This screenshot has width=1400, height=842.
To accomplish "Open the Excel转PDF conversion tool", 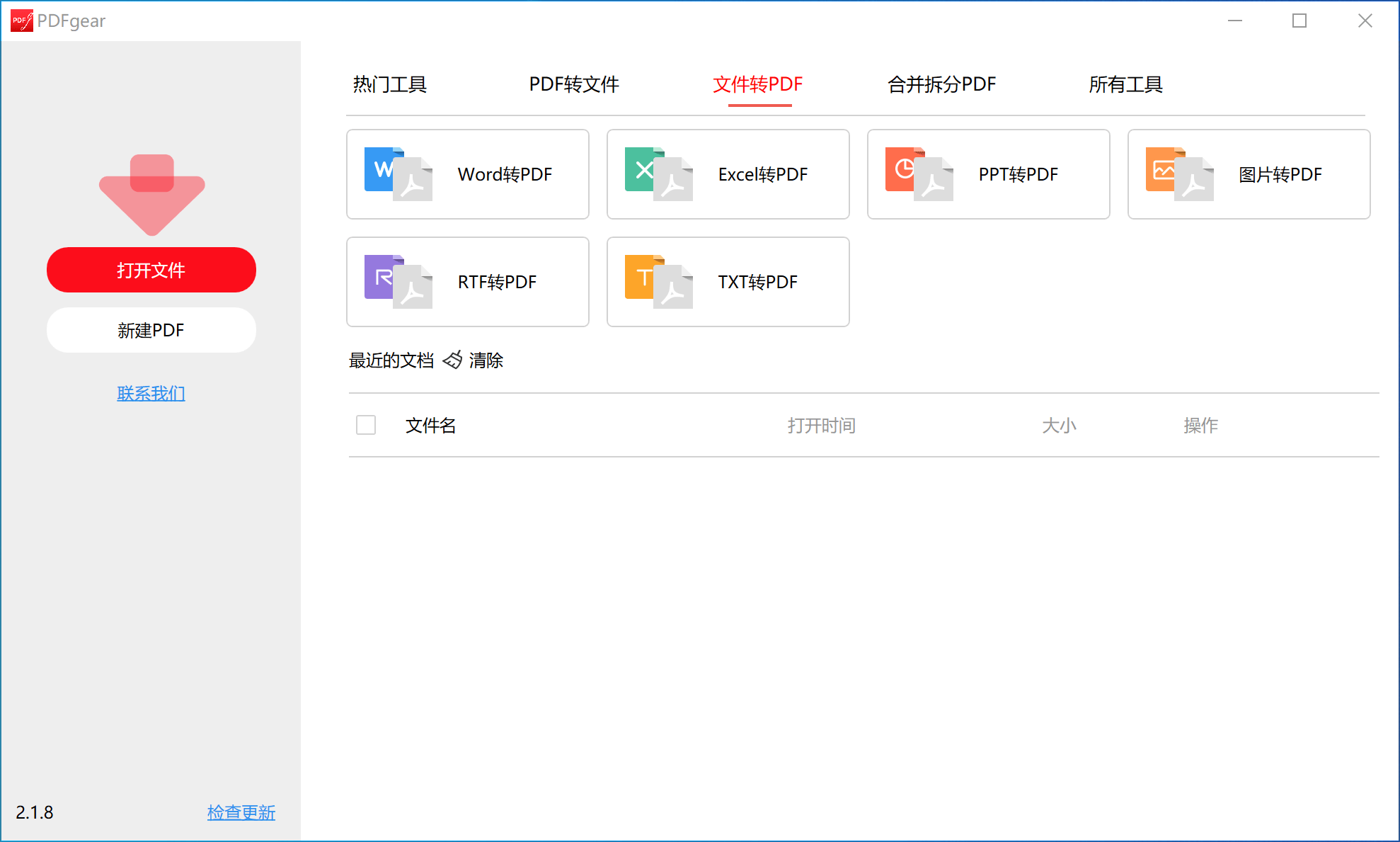I will coord(728,174).
